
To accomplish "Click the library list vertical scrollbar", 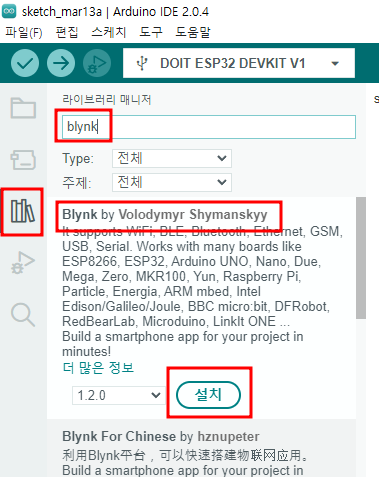I will coord(361,258).
